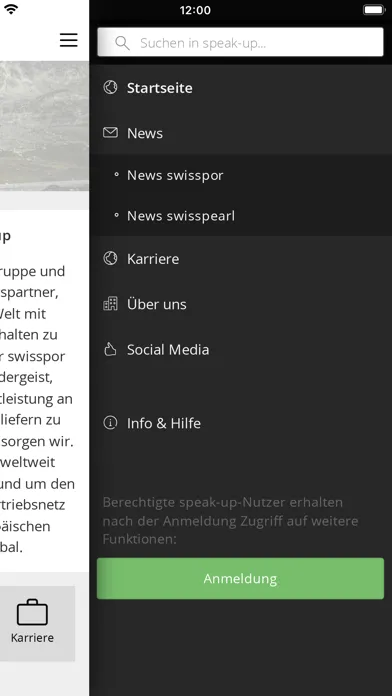Click the Karriere label on the page tile

pyautogui.click(x=32, y=638)
